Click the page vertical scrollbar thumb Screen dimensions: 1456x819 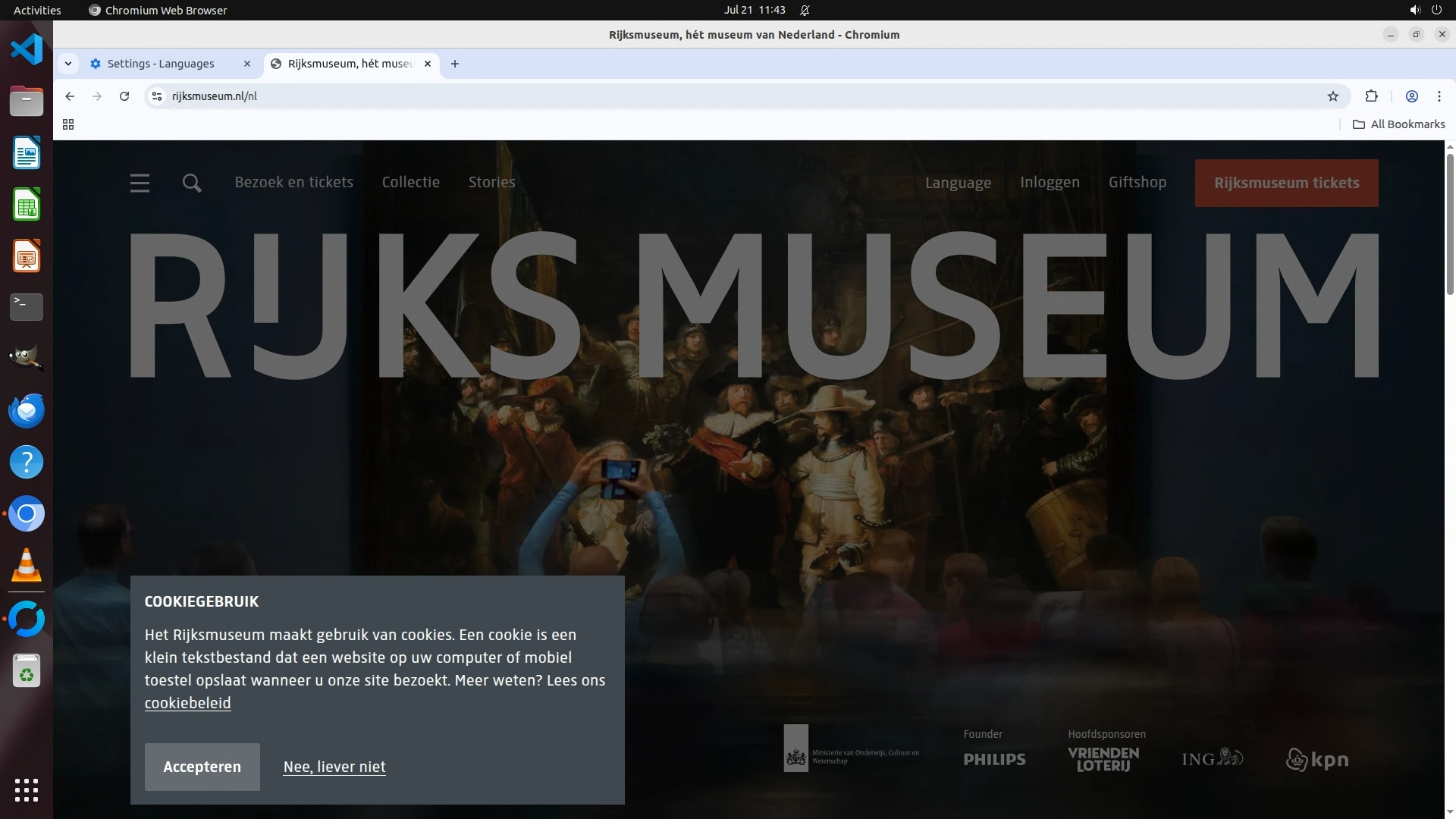[x=1450, y=224]
